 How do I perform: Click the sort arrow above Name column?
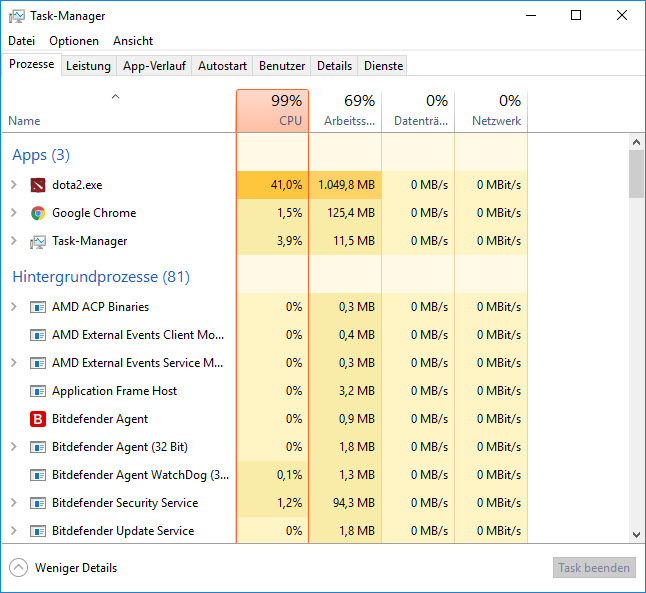coord(116,97)
